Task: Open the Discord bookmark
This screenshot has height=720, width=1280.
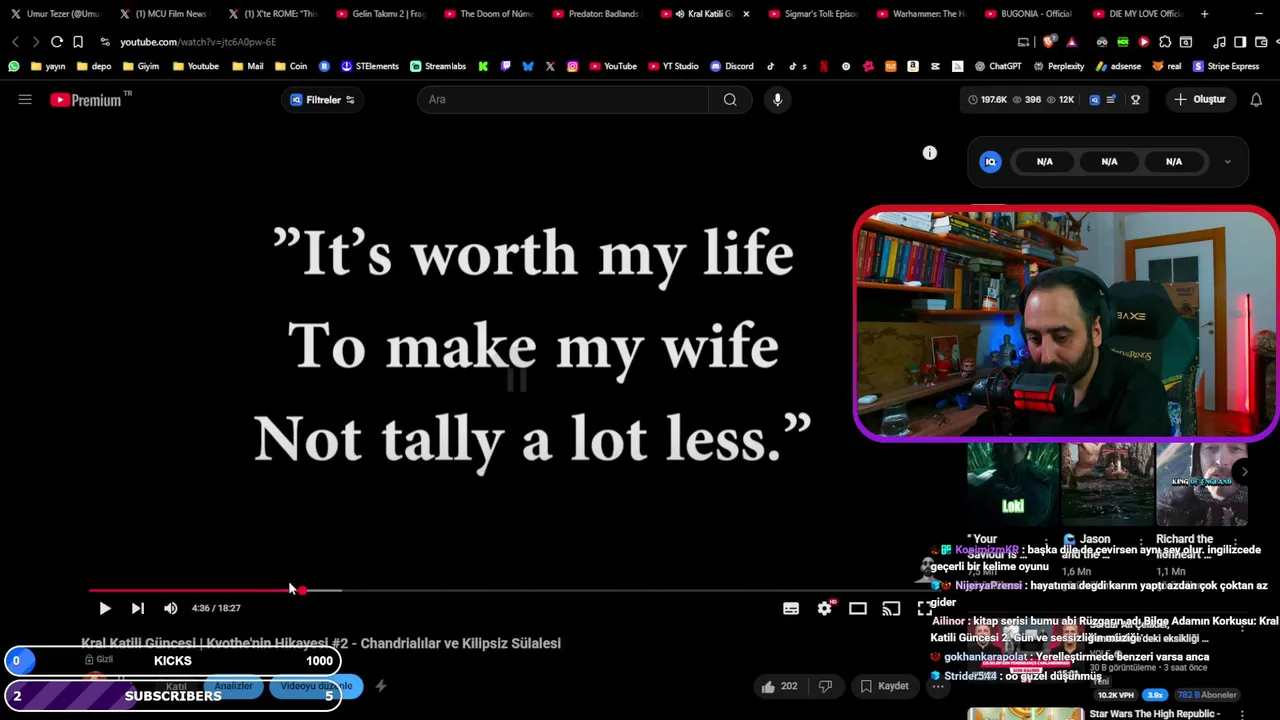Action: pos(731,66)
